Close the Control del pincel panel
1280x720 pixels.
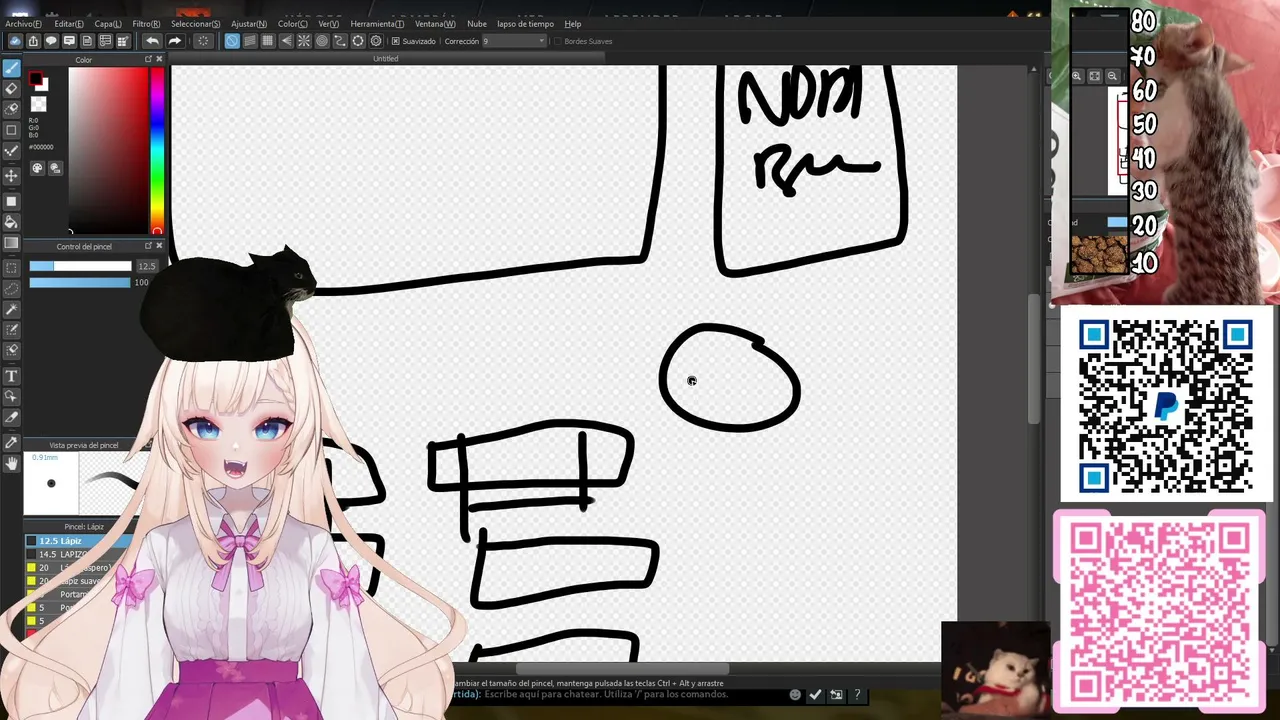(x=159, y=246)
